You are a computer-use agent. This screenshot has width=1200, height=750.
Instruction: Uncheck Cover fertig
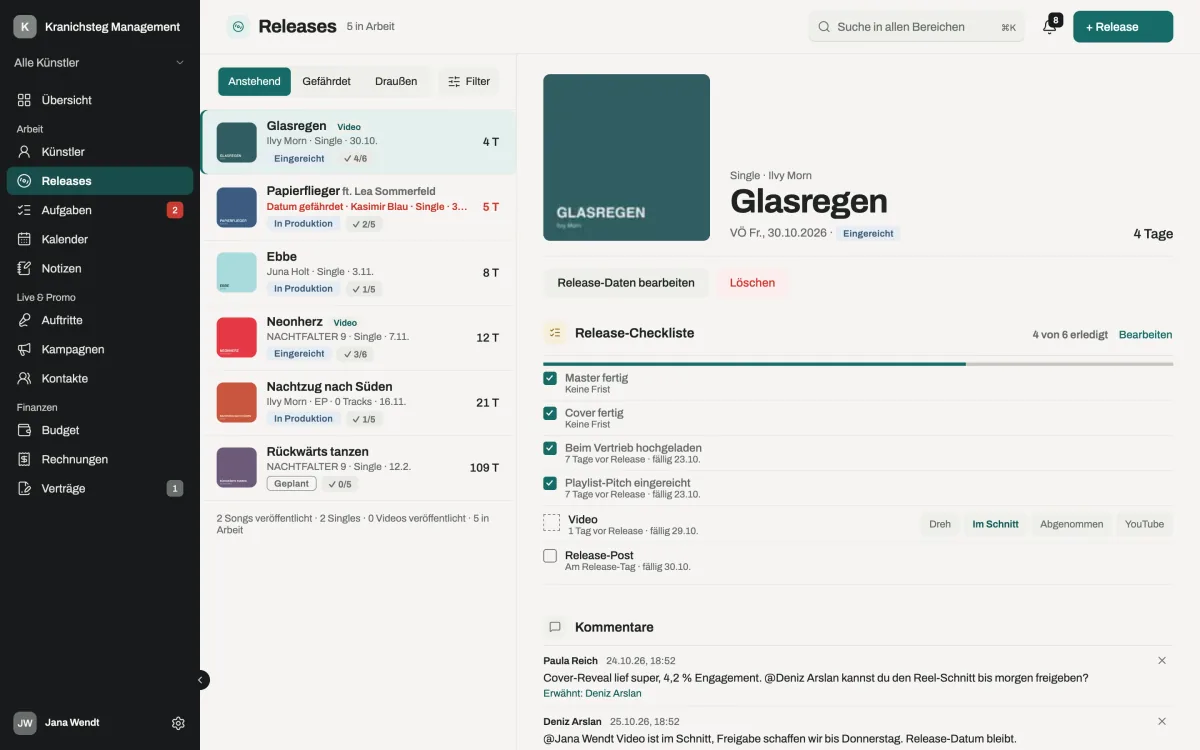(550, 413)
